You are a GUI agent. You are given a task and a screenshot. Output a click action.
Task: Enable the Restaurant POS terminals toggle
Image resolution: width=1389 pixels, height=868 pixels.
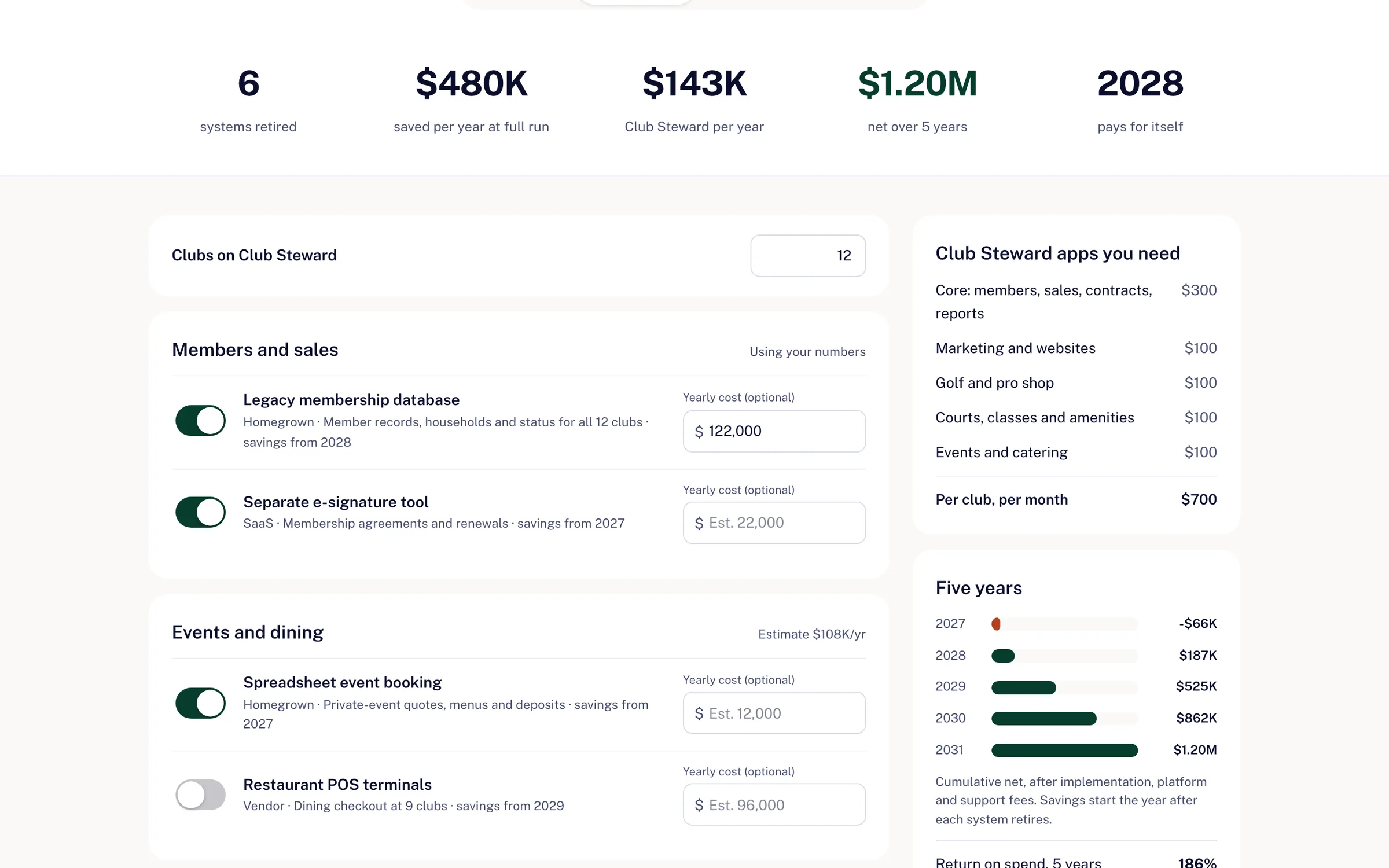[200, 795]
